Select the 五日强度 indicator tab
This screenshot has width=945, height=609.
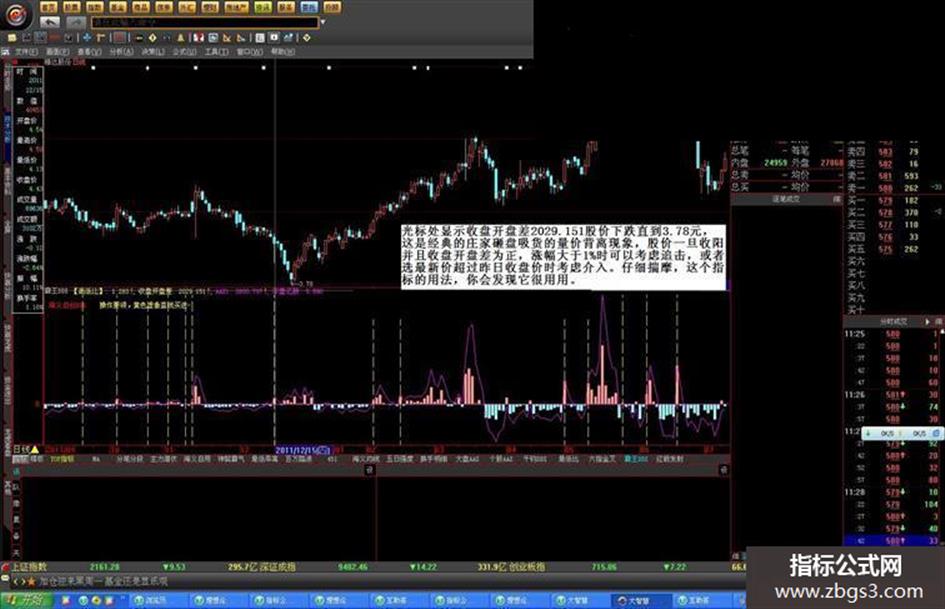pos(400,459)
